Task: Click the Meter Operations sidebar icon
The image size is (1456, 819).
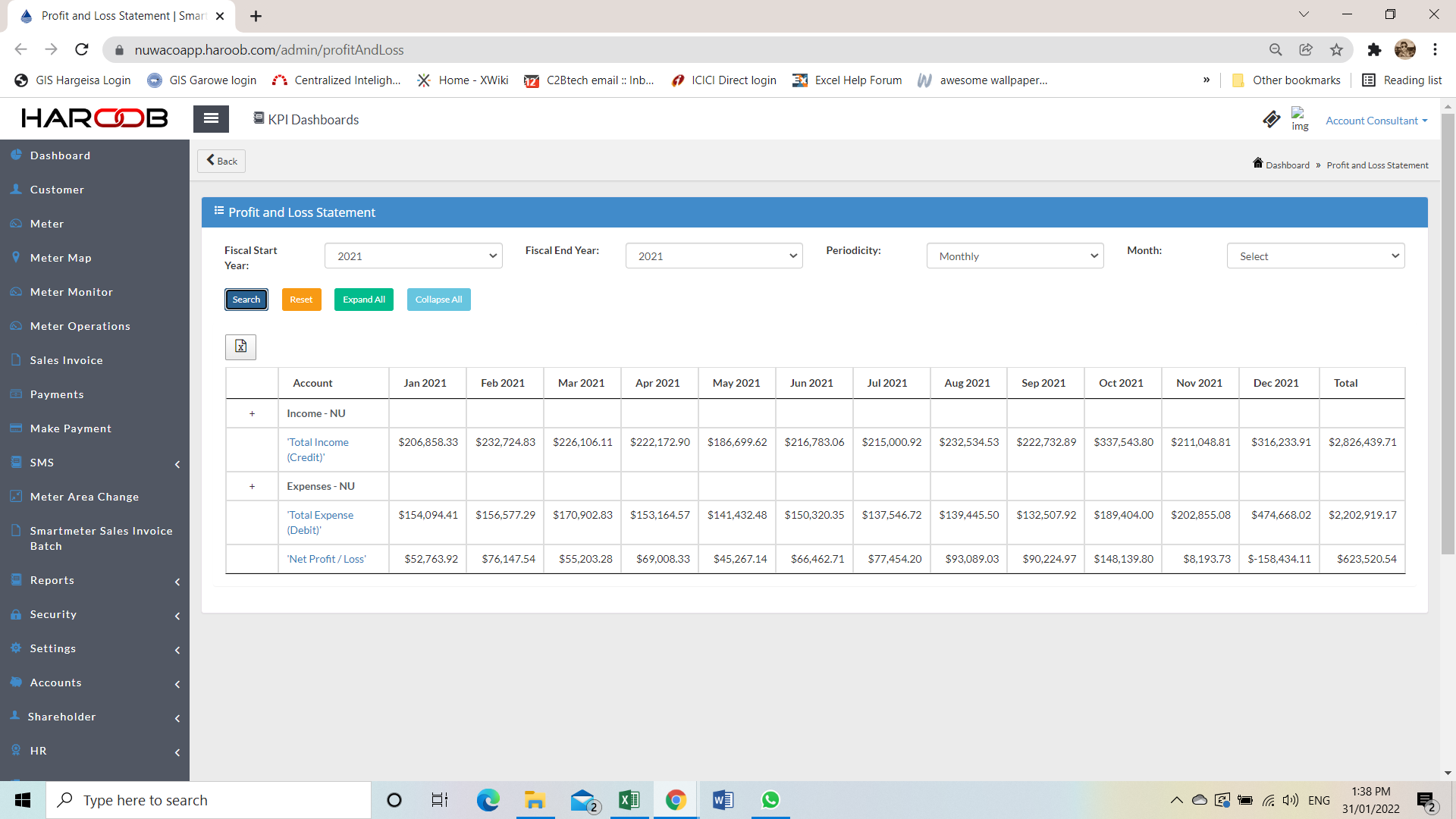Action: coord(16,325)
